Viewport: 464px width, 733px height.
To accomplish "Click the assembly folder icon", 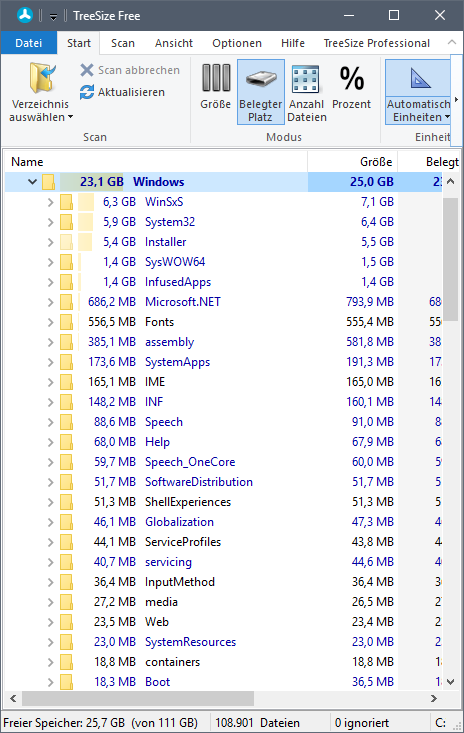I will pos(66,342).
